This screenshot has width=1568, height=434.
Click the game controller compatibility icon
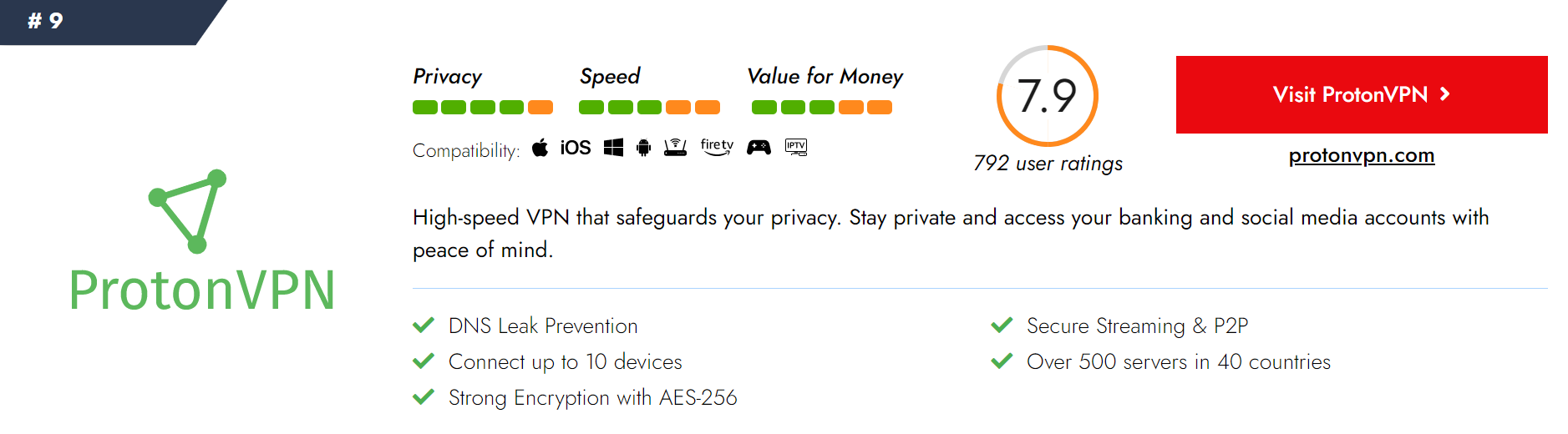pyautogui.click(x=759, y=148)
